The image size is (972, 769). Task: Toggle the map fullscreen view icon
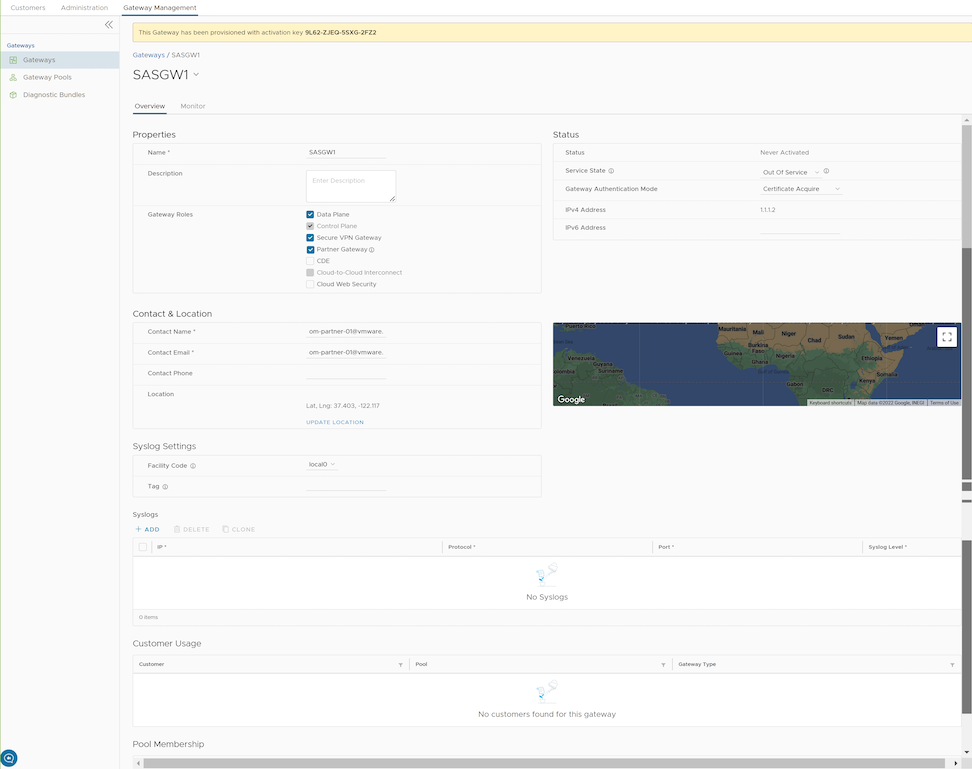pos(947,337)
